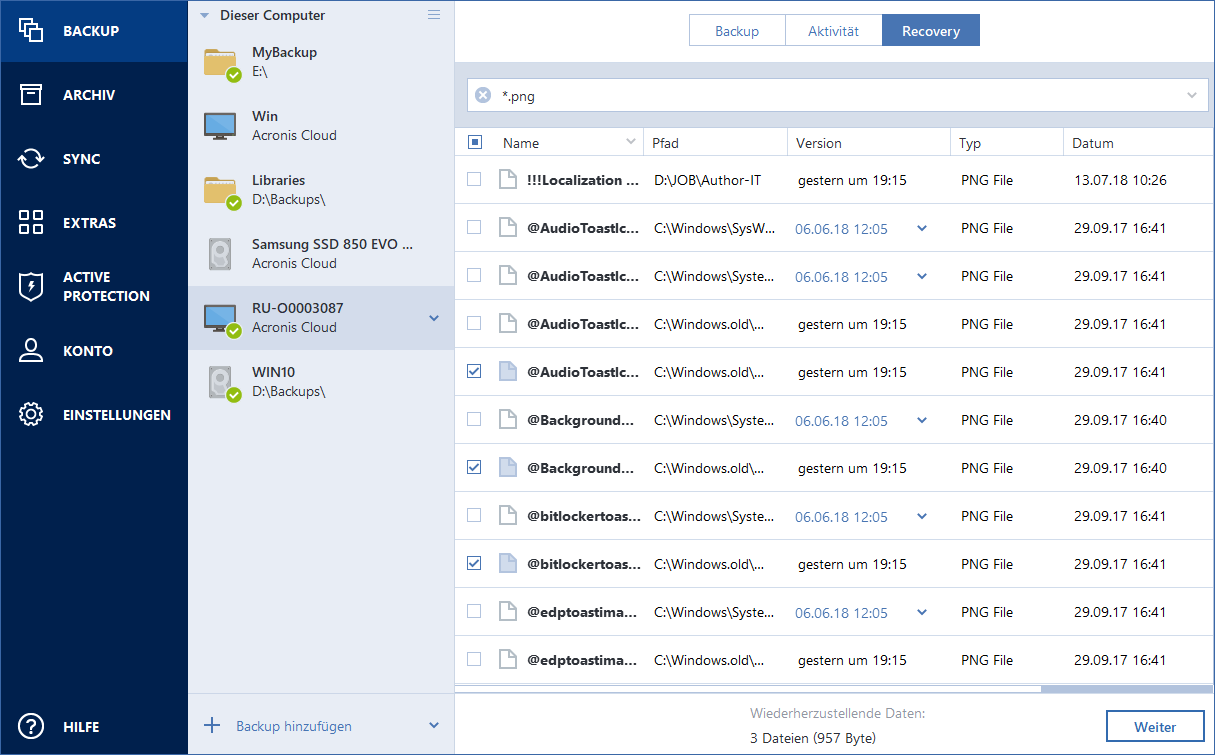Open the Sync section icon
Screen dimensions: 1215x755
(x=31, y=159)
